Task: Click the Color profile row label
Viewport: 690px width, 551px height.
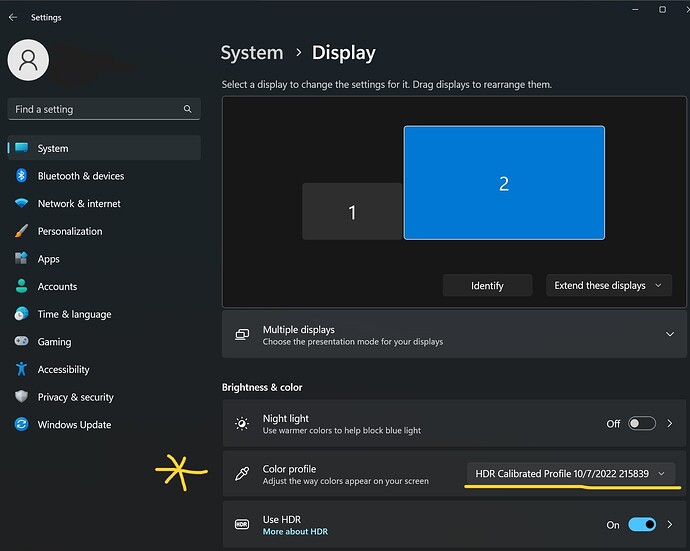Action: (289, 469)
